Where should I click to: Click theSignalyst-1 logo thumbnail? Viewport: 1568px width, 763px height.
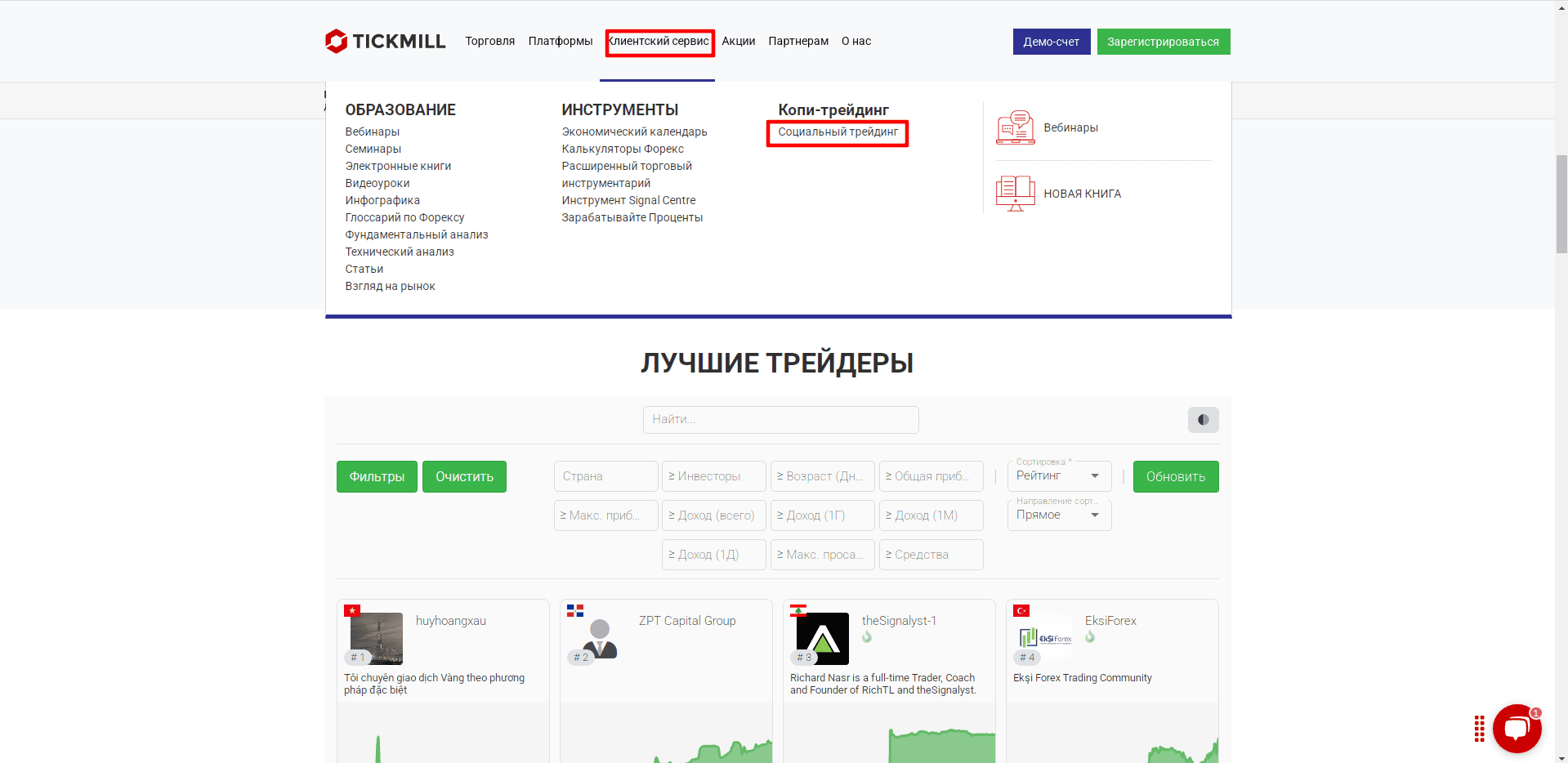(823, 639)
